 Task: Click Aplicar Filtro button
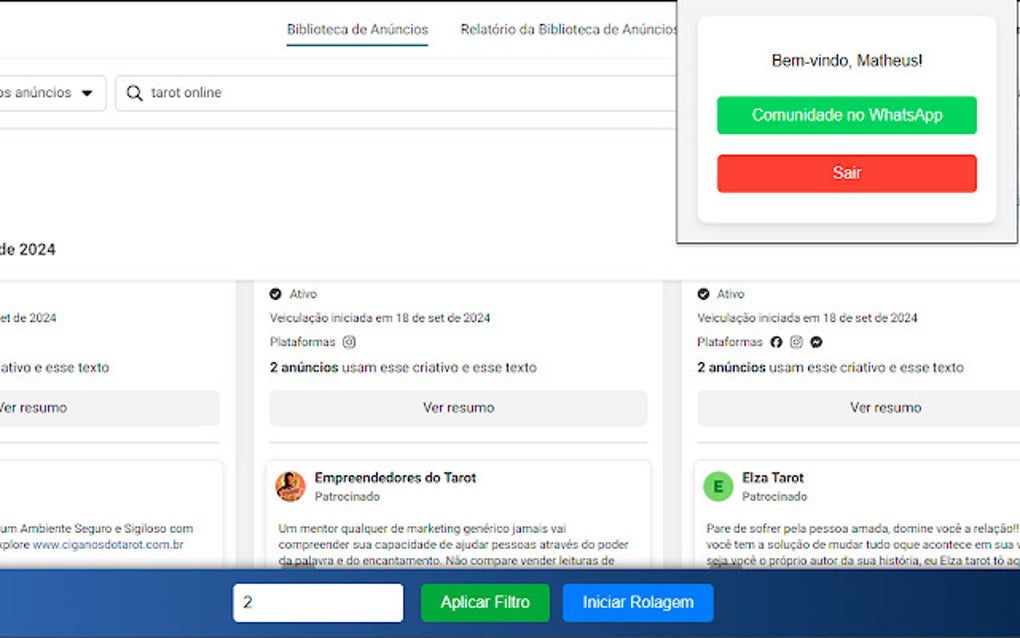(485, 602)
